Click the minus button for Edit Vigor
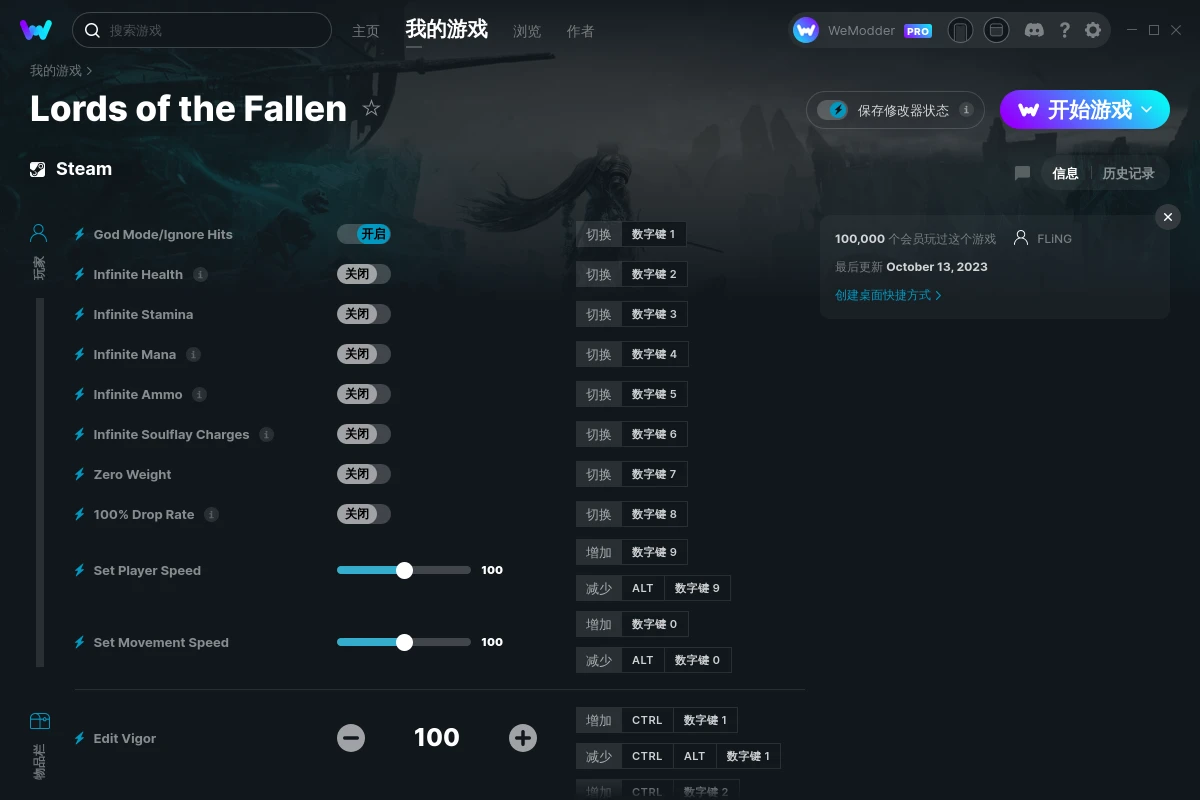1200x800 pixels. coord(351,738)
